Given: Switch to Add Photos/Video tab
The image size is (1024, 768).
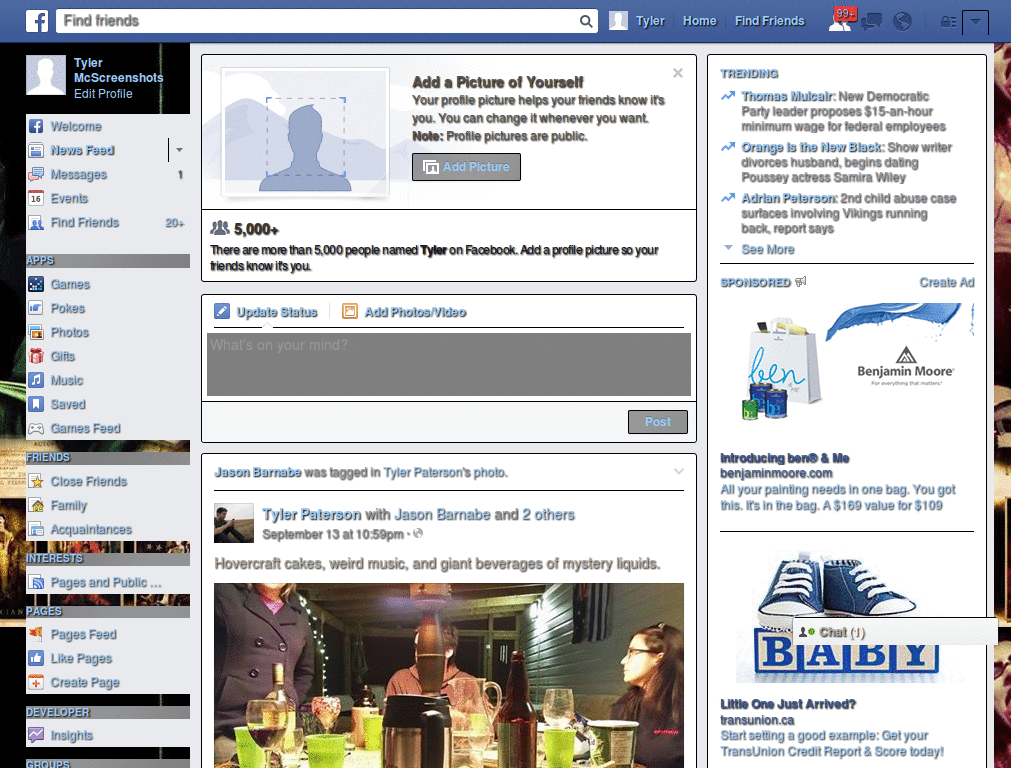Looking at the screenshot, I should (x=405, y=312).
